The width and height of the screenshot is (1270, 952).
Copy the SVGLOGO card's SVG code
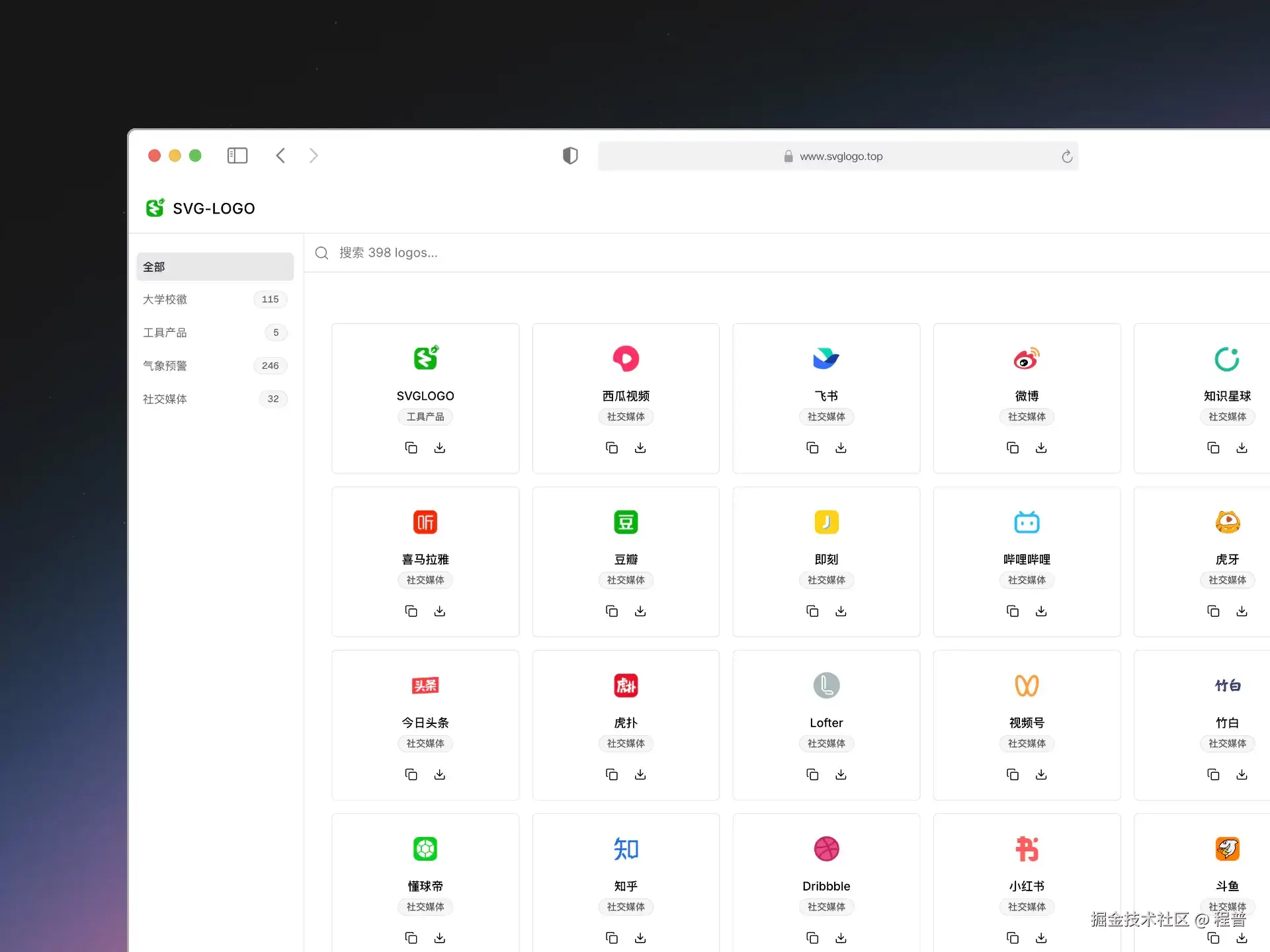[411, 447]
